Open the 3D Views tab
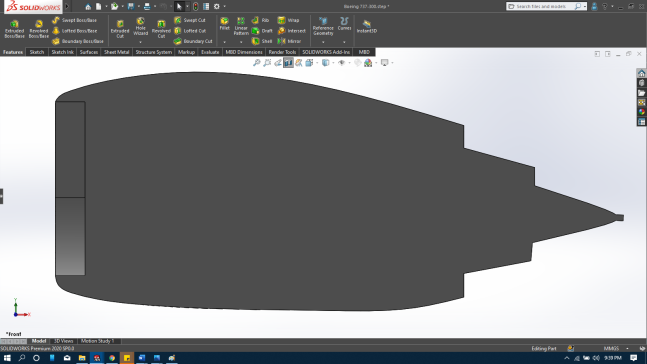Screen dimensions: 647x364 [64, 341]
